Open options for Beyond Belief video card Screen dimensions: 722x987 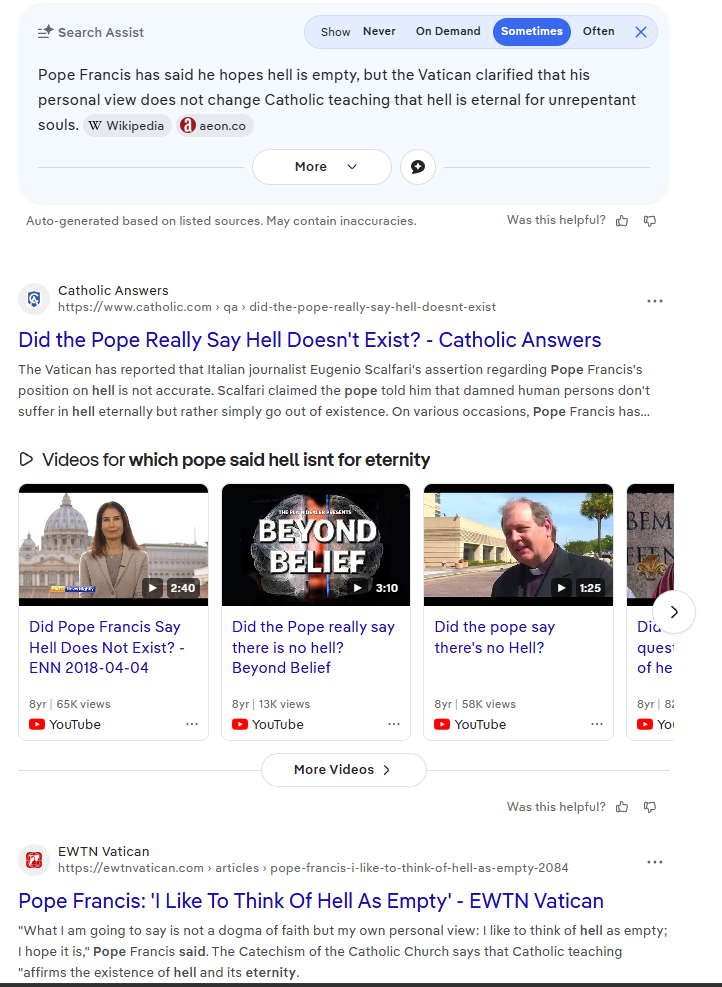tap(394, 724)
